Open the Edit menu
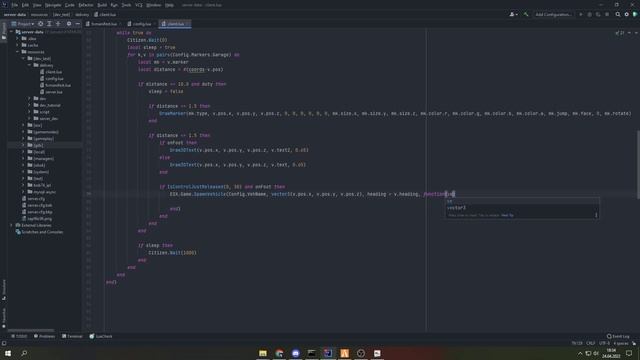640x360 pixels. [x=25, y=5]
